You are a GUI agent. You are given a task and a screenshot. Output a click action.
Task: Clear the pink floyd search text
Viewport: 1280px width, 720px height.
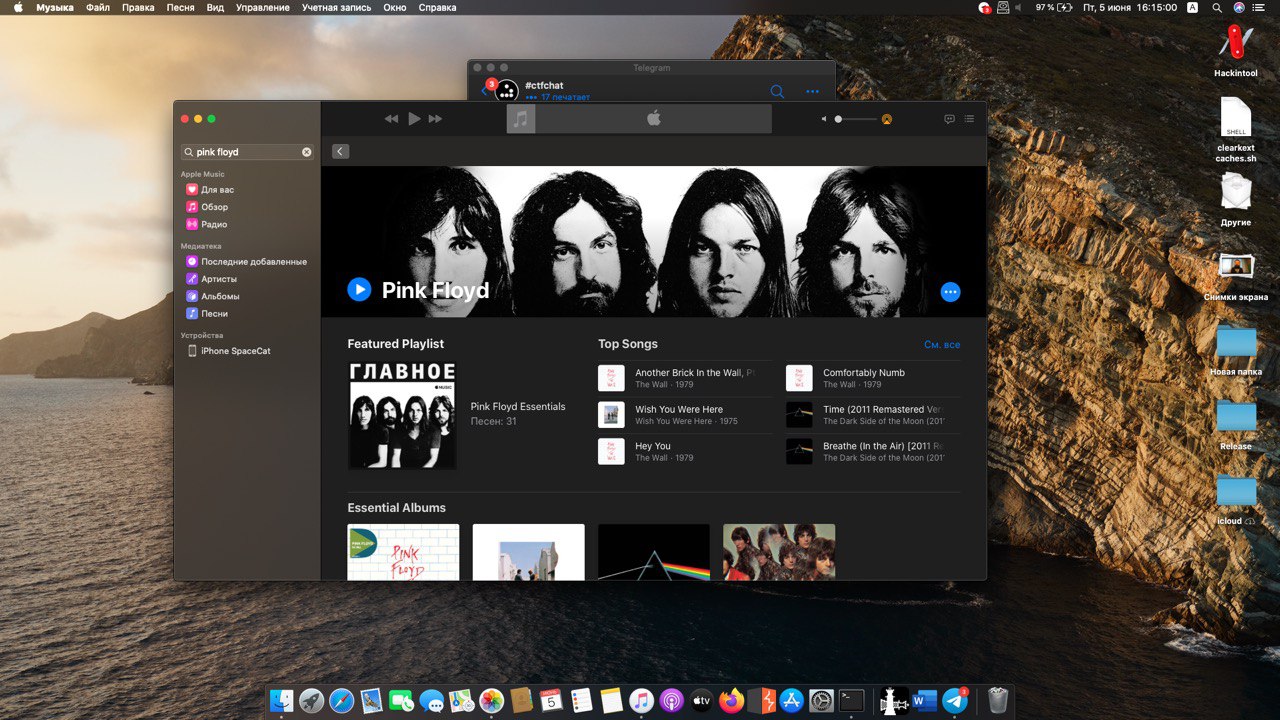307,152
